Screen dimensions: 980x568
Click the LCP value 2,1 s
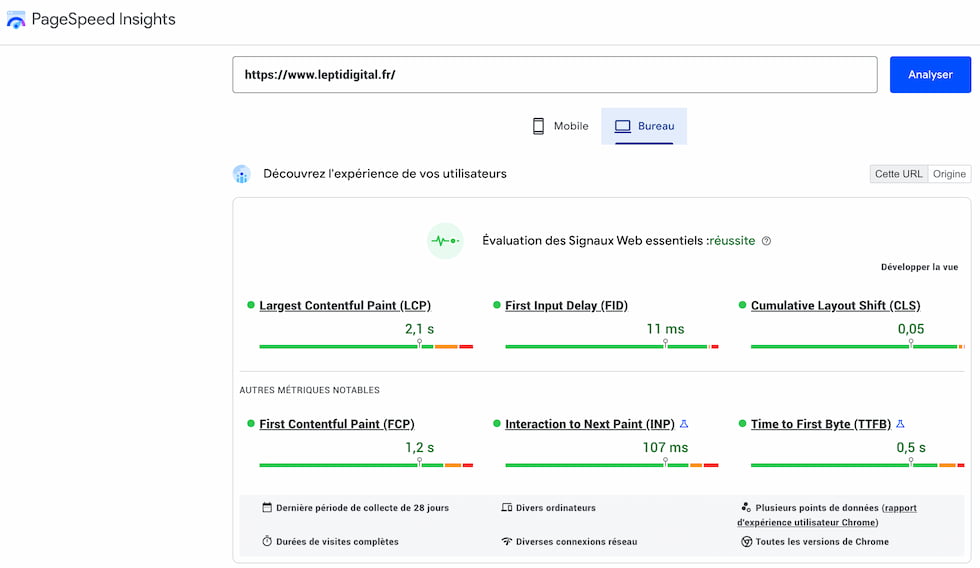coord(419,329)
